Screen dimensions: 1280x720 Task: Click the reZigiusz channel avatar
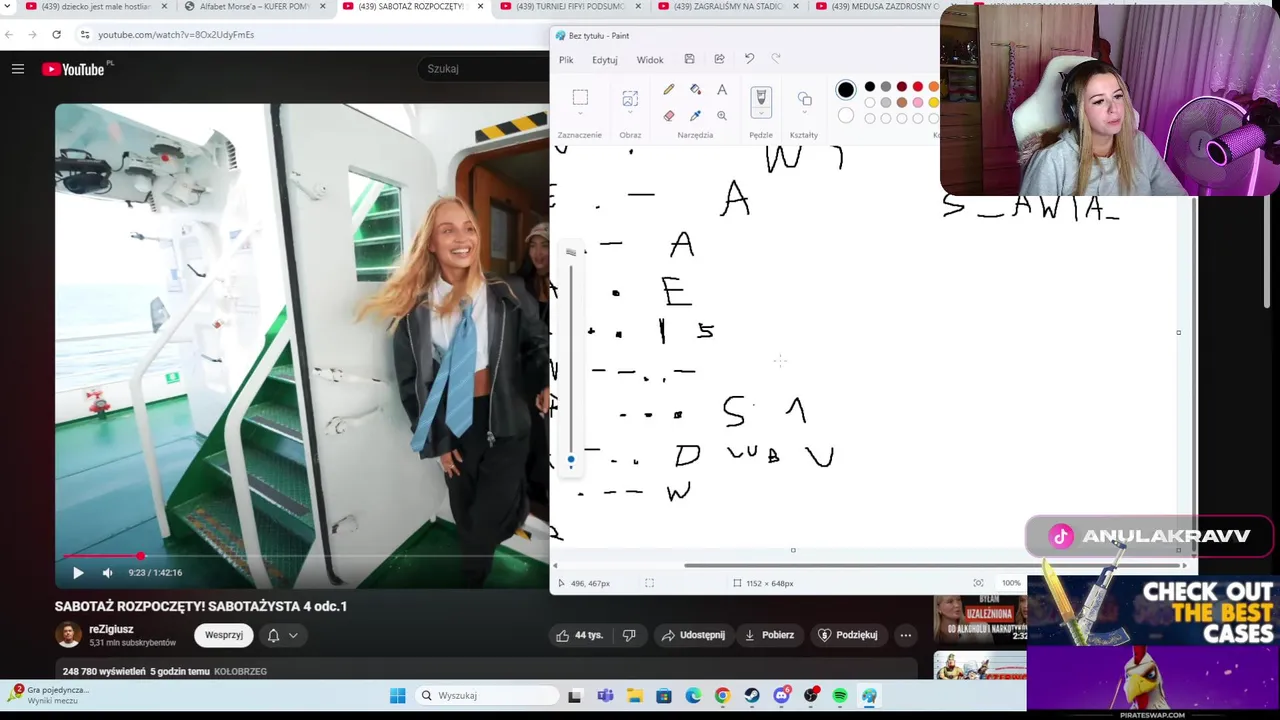(68, 635)
